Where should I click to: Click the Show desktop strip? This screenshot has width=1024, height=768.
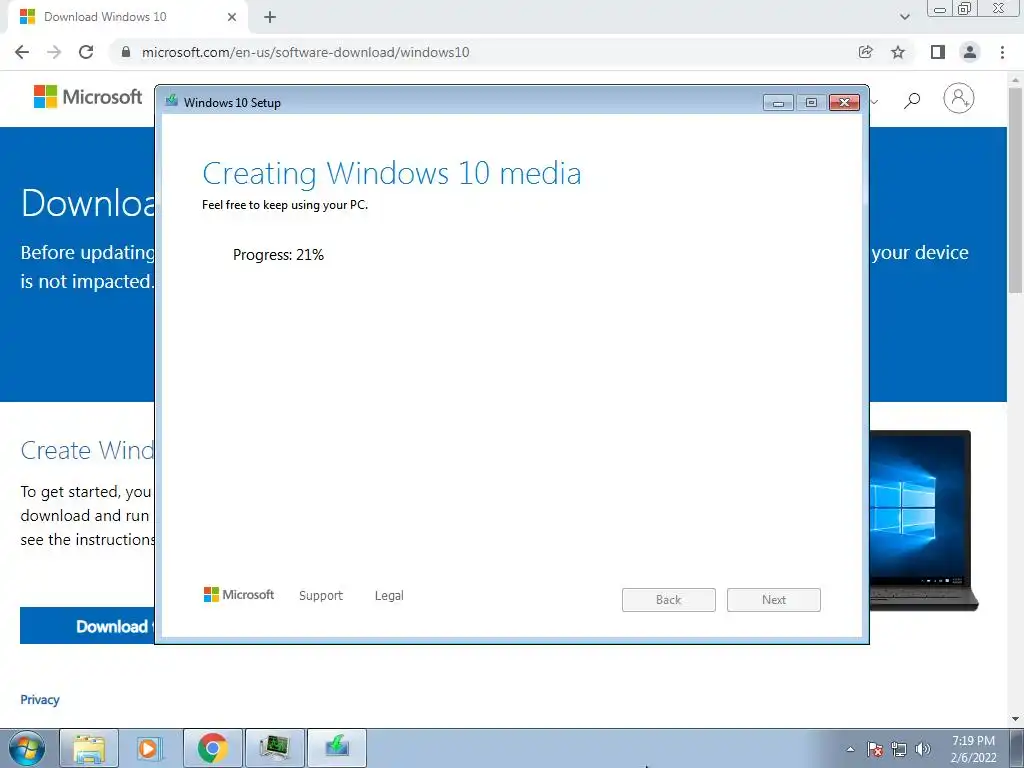click(1016, 748)
